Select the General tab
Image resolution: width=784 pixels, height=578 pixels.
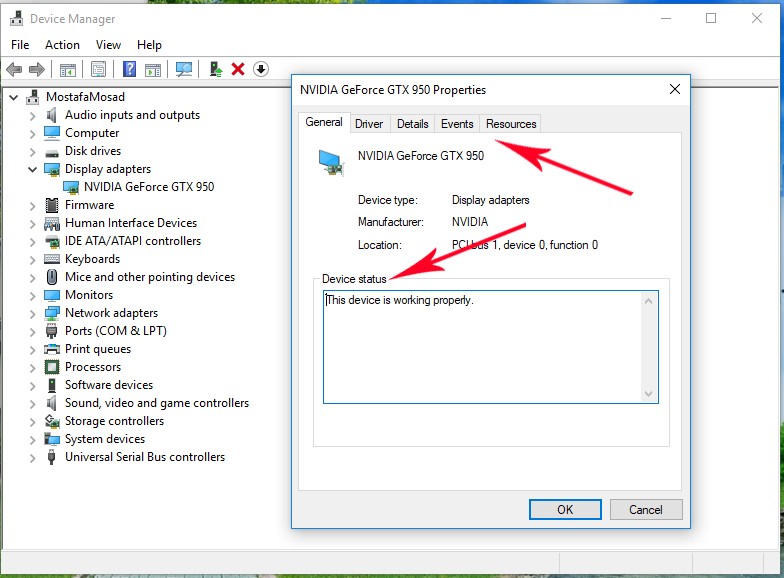click(324, 122)
